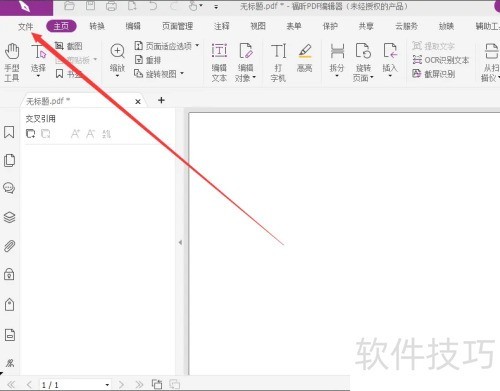
Task: Click the 提取文字 extract text button
Action: coord(433,46)
